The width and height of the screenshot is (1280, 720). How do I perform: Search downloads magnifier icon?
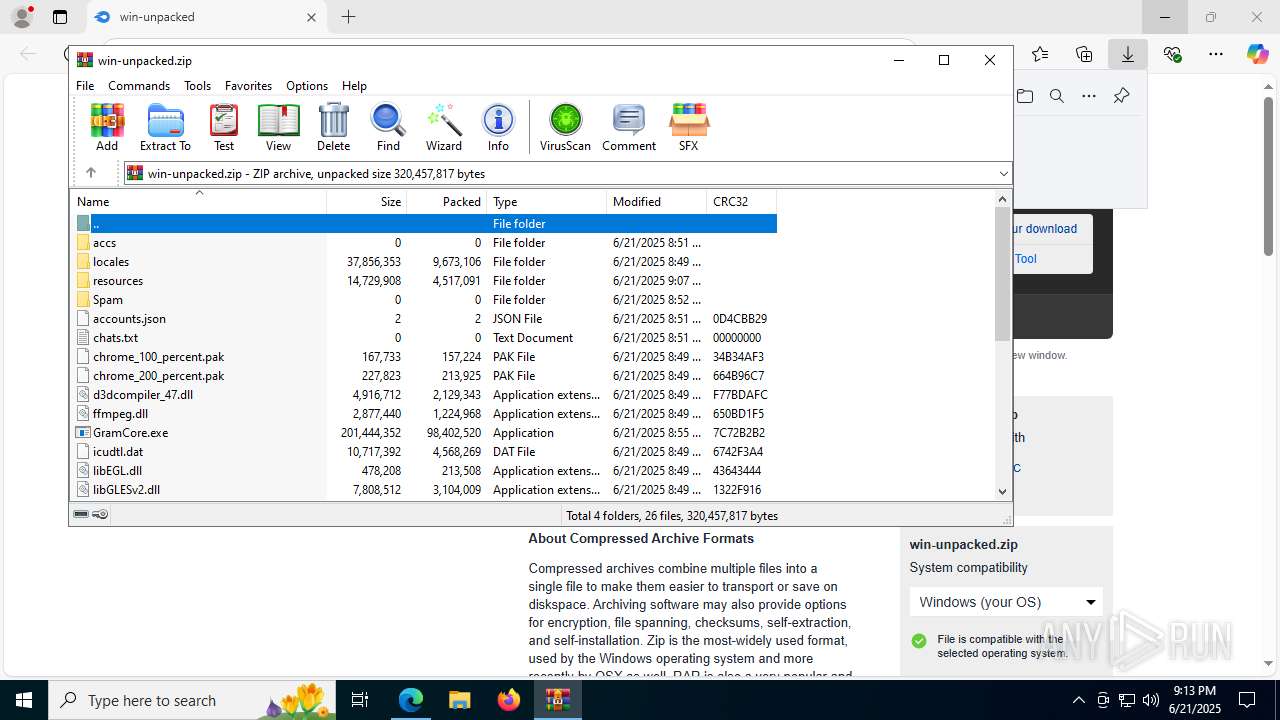[1057, 96]
